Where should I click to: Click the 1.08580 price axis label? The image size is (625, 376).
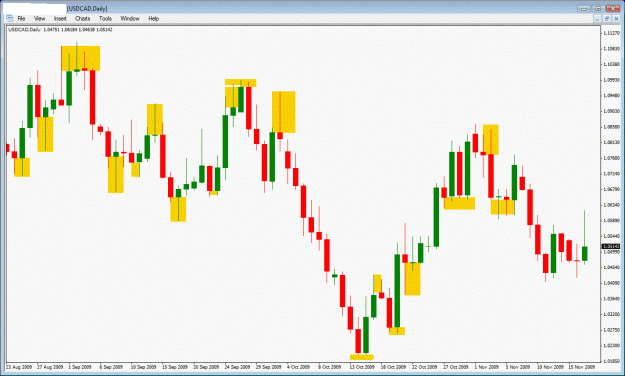(x=612, y=127)
